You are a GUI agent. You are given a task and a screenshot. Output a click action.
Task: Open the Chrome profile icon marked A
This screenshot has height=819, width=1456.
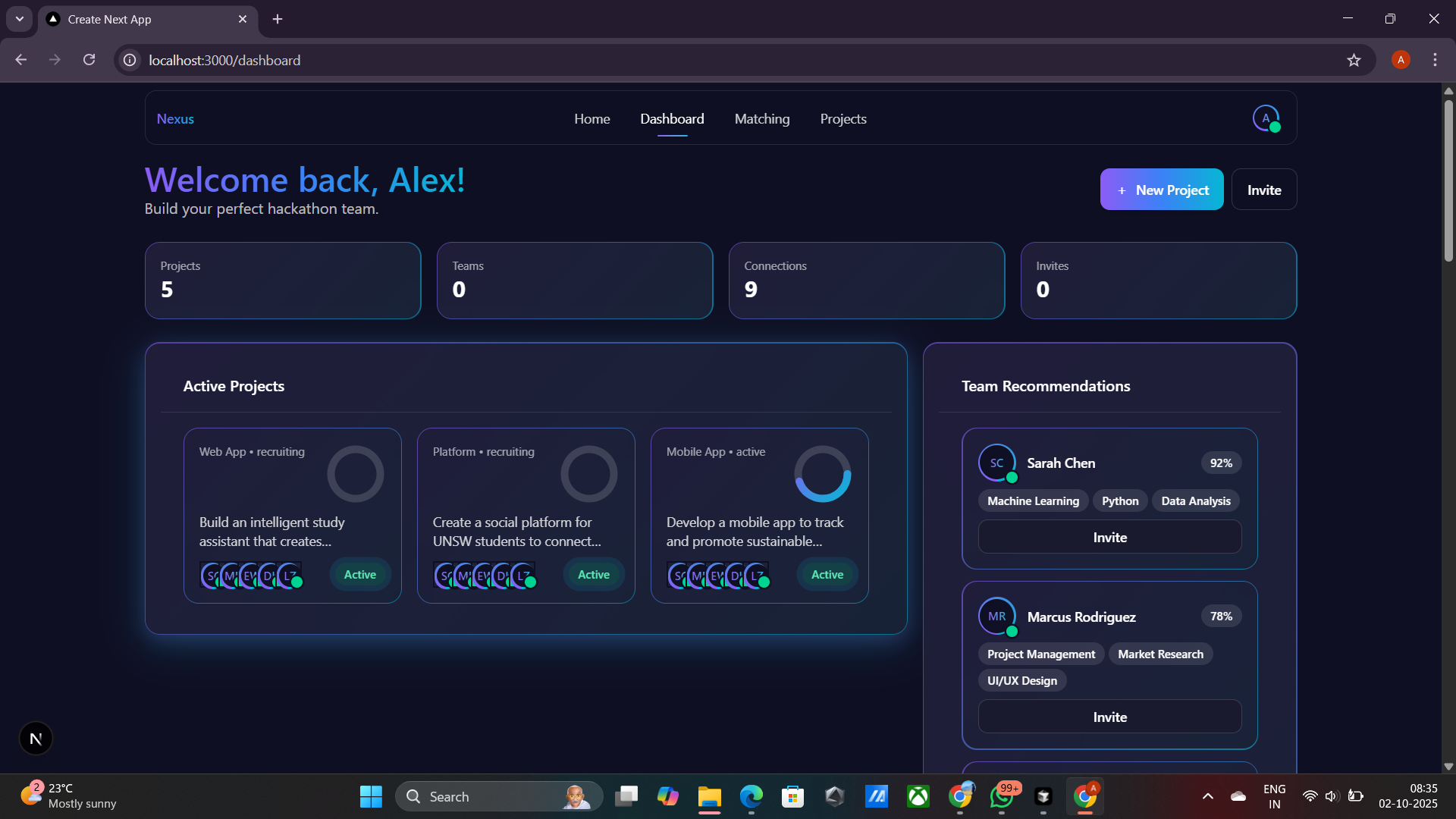click(x=1400, y=59)
